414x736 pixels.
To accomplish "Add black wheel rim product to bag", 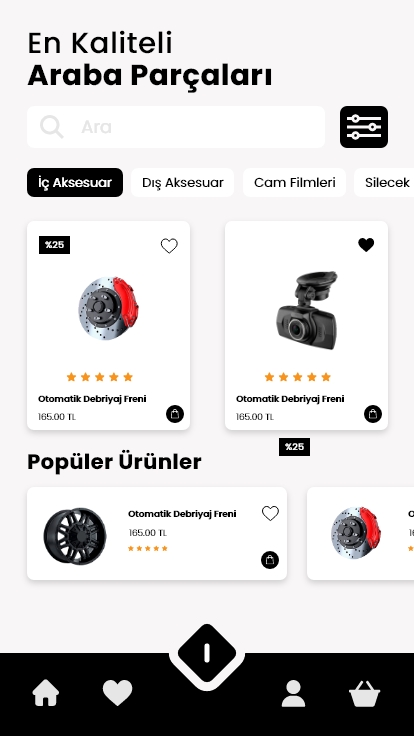I will click(x=270, y=560).
